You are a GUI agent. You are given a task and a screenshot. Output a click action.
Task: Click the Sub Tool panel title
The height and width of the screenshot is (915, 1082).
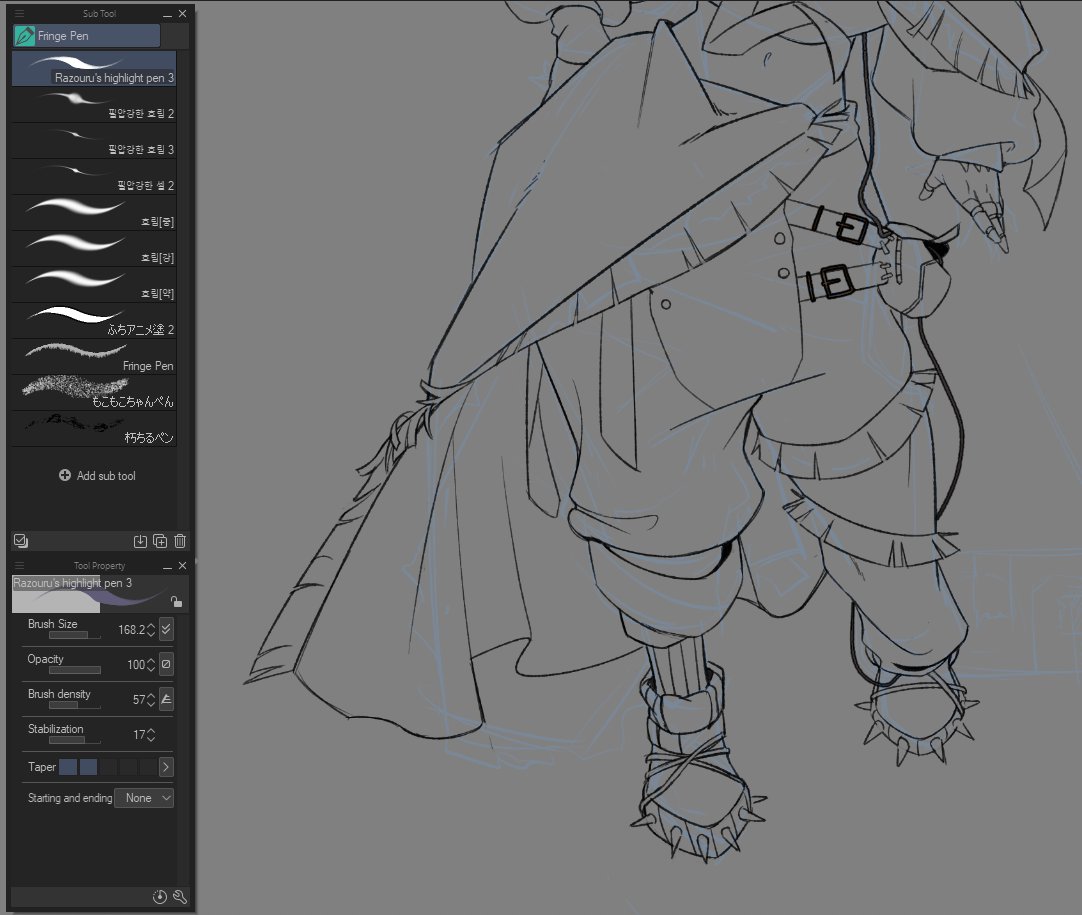[99, 13]
